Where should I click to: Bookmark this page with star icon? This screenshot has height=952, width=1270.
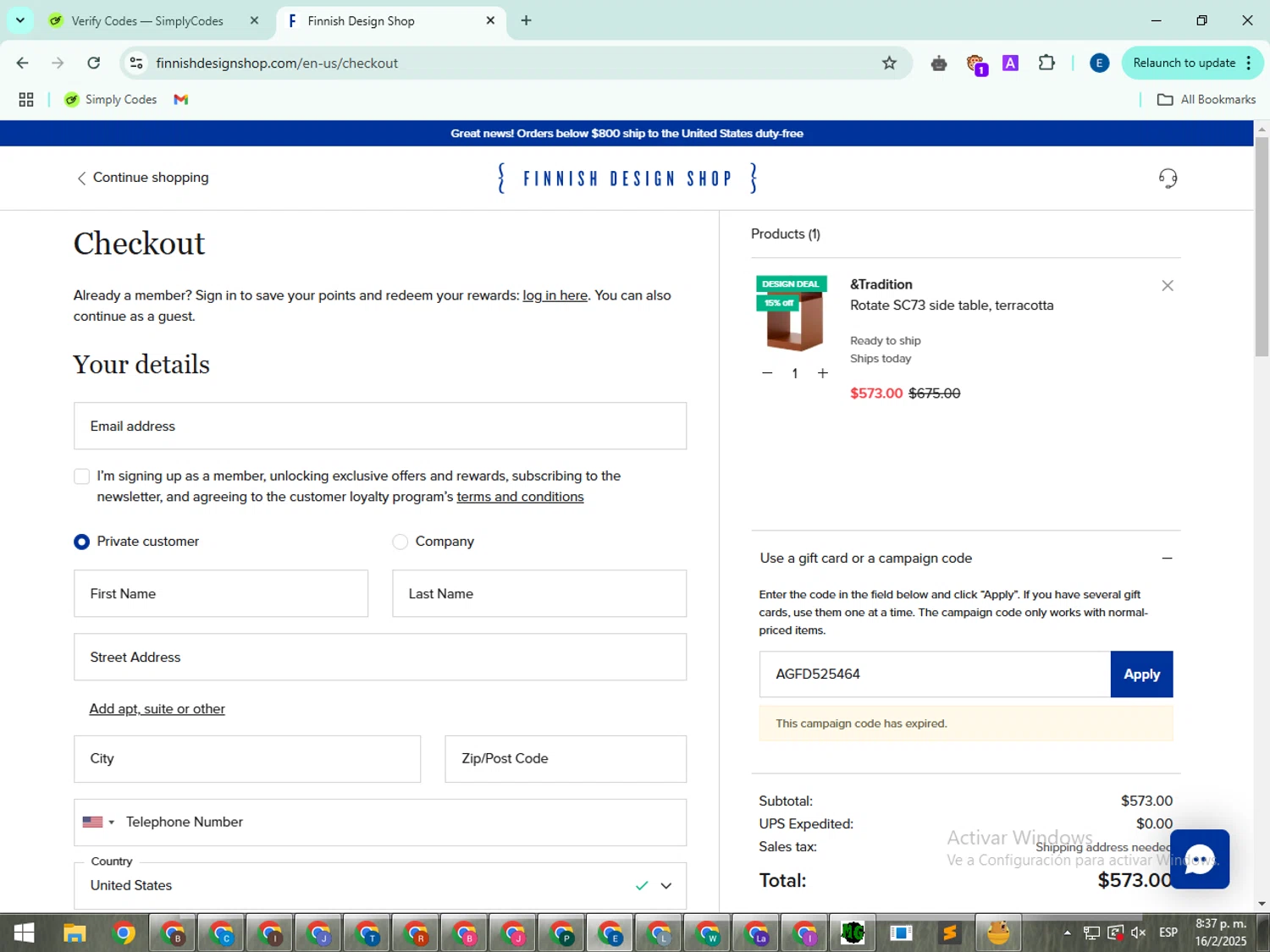click(889, 63)
